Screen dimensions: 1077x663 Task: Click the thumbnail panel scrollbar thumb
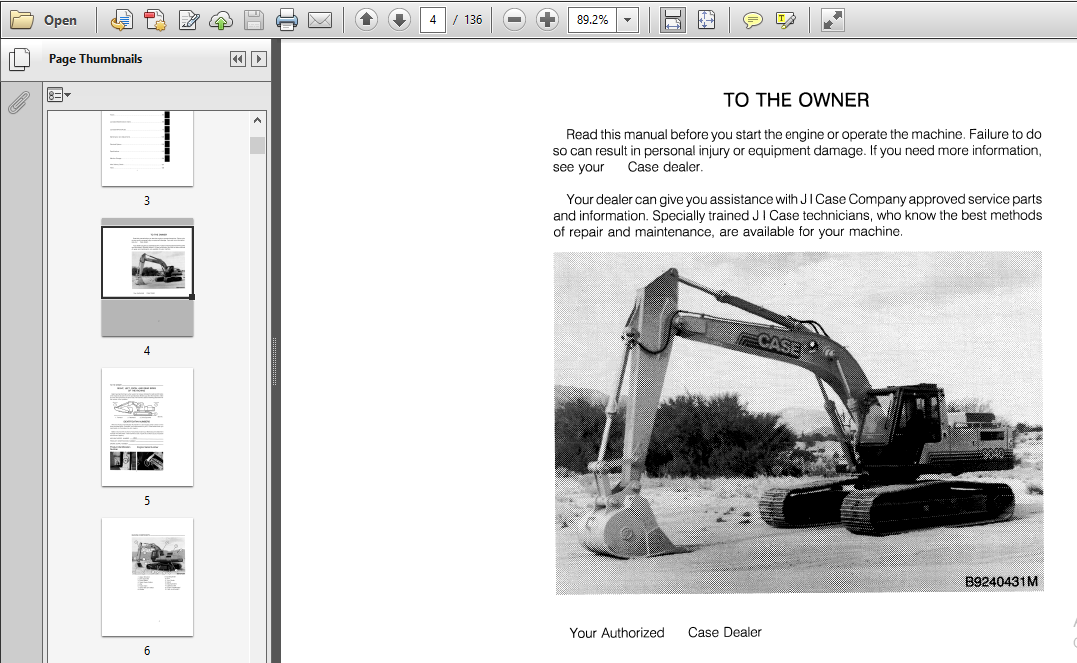click(258, 146)
